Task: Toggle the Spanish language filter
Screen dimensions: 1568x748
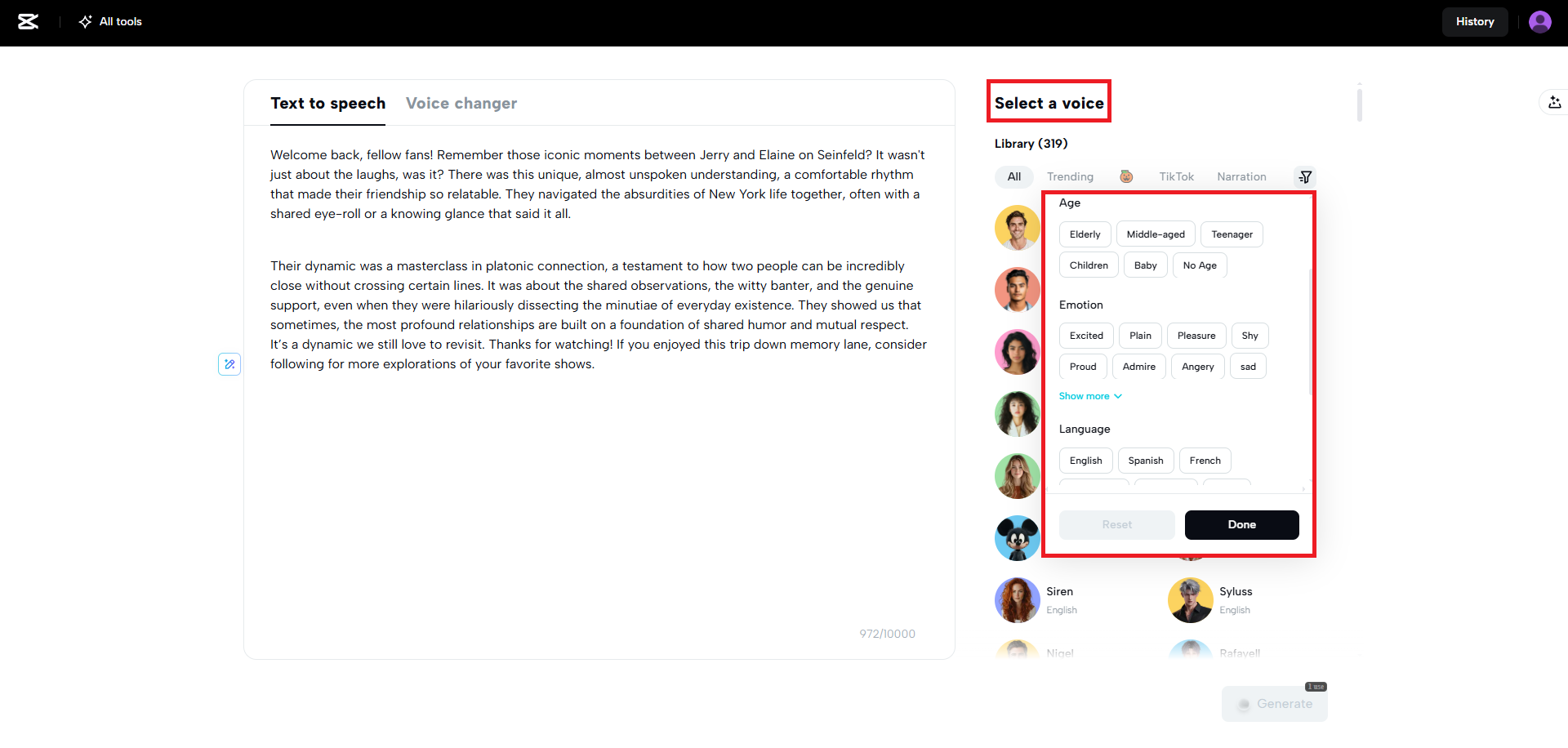Action: tap(1145, 461)
